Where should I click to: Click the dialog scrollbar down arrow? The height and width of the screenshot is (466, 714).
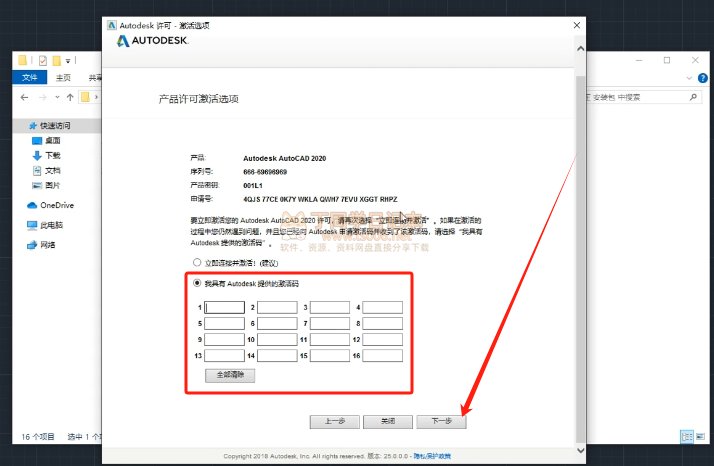(581, 450)
